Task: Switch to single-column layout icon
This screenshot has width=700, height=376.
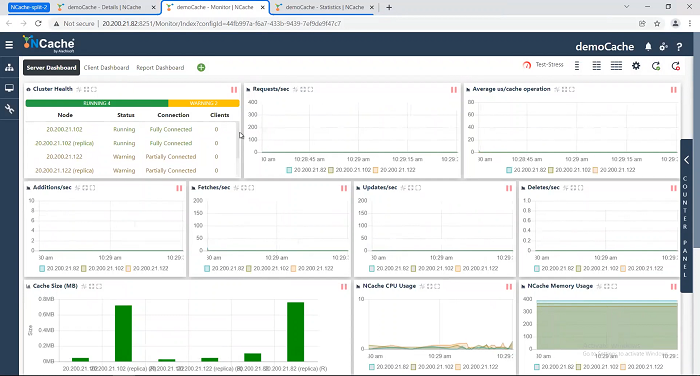Action: (x=577, y=66)
